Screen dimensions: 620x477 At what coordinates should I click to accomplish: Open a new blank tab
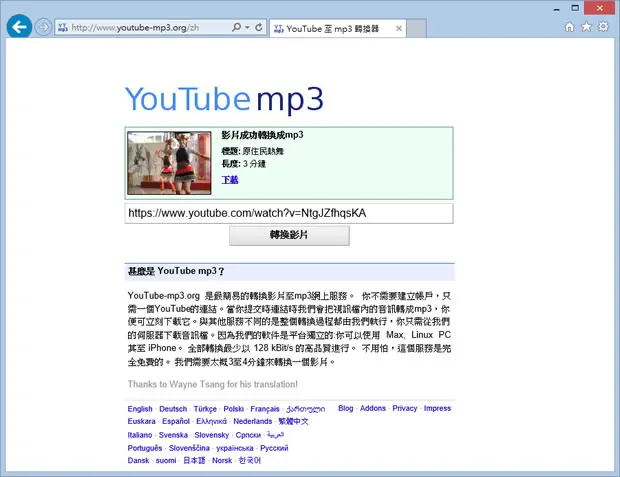coord(416,28)
